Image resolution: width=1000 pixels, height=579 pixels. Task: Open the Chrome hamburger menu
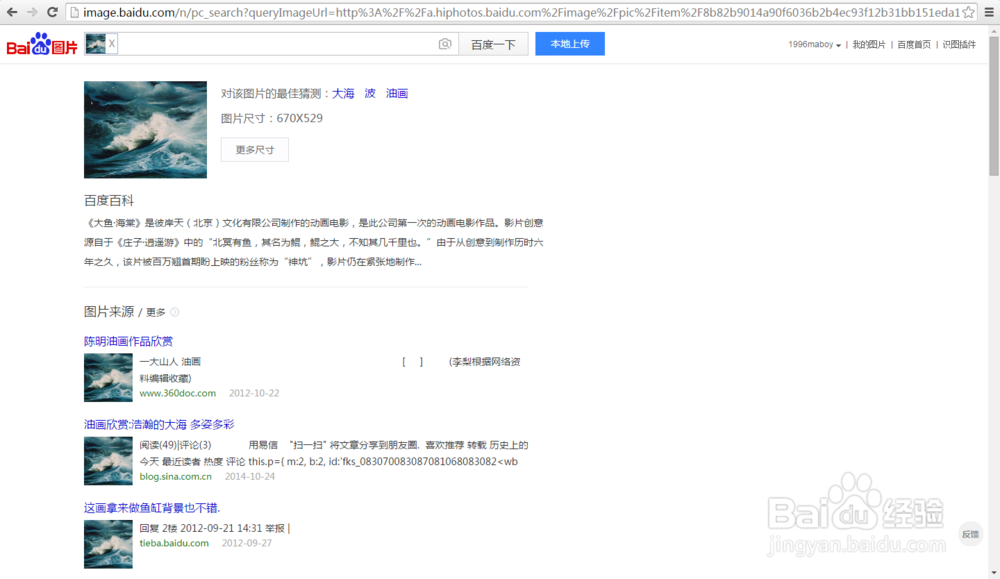click(989, 12)
